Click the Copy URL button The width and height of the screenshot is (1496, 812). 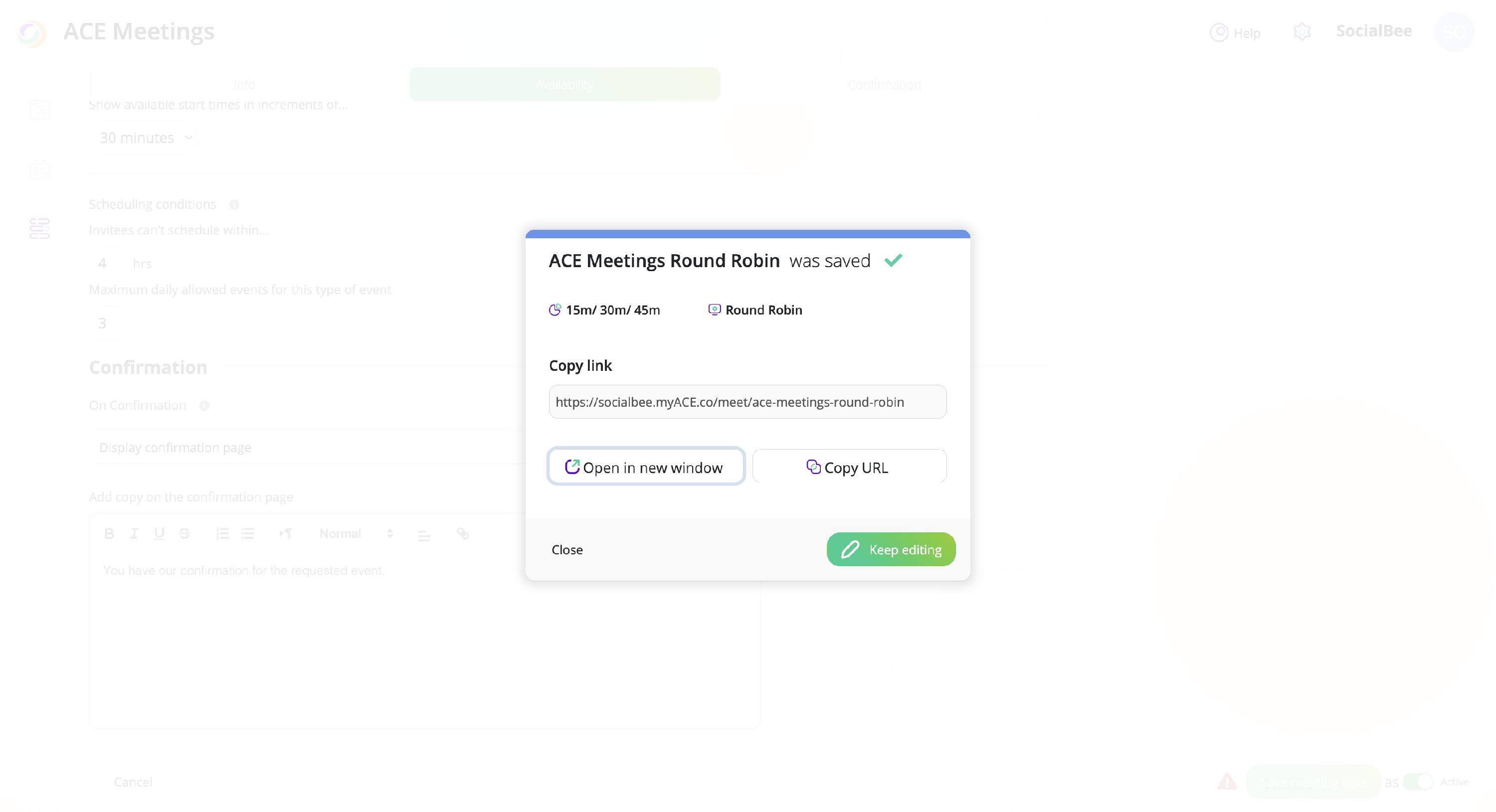click(849, 467)
